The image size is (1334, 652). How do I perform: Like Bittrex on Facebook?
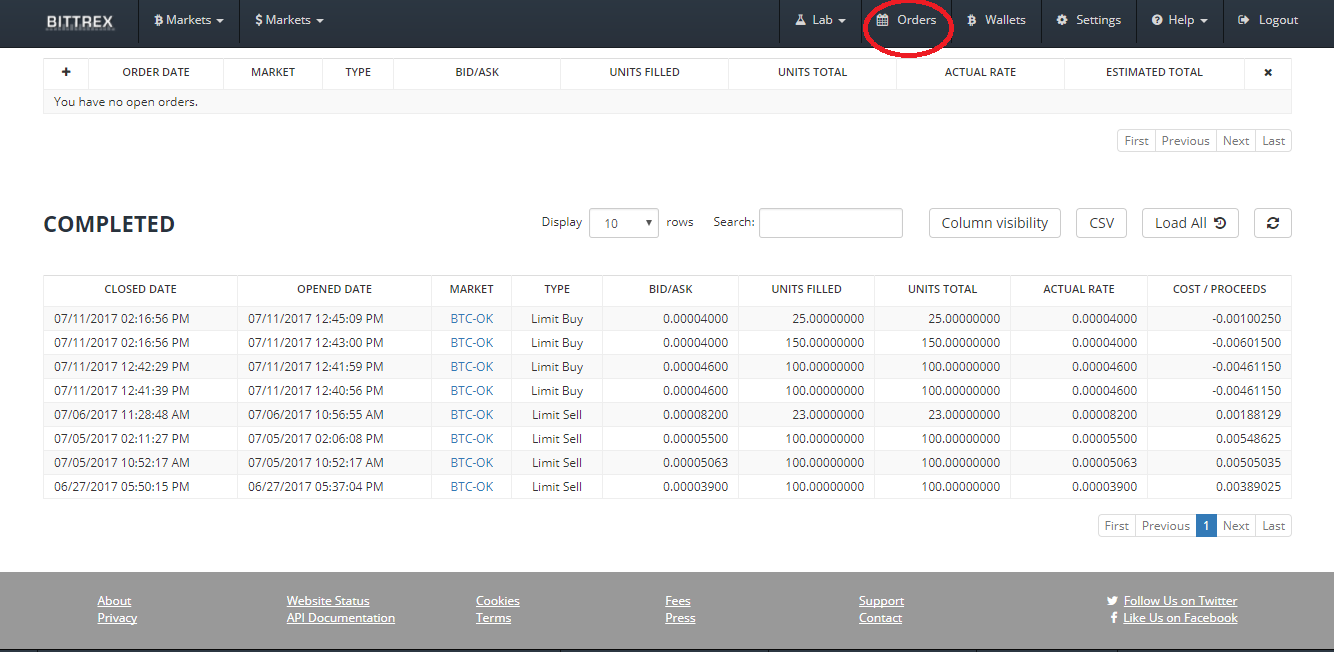point(1179,617)
